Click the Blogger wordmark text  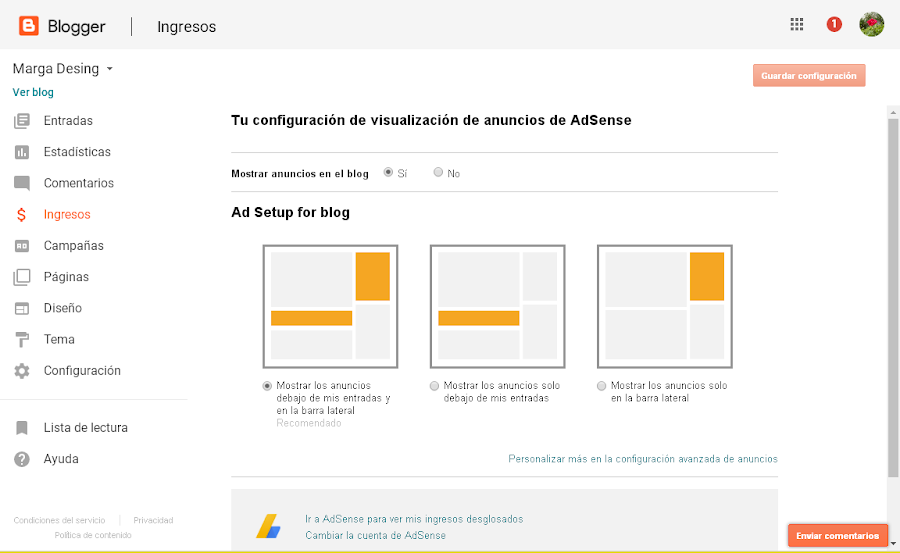click(76, 26)
